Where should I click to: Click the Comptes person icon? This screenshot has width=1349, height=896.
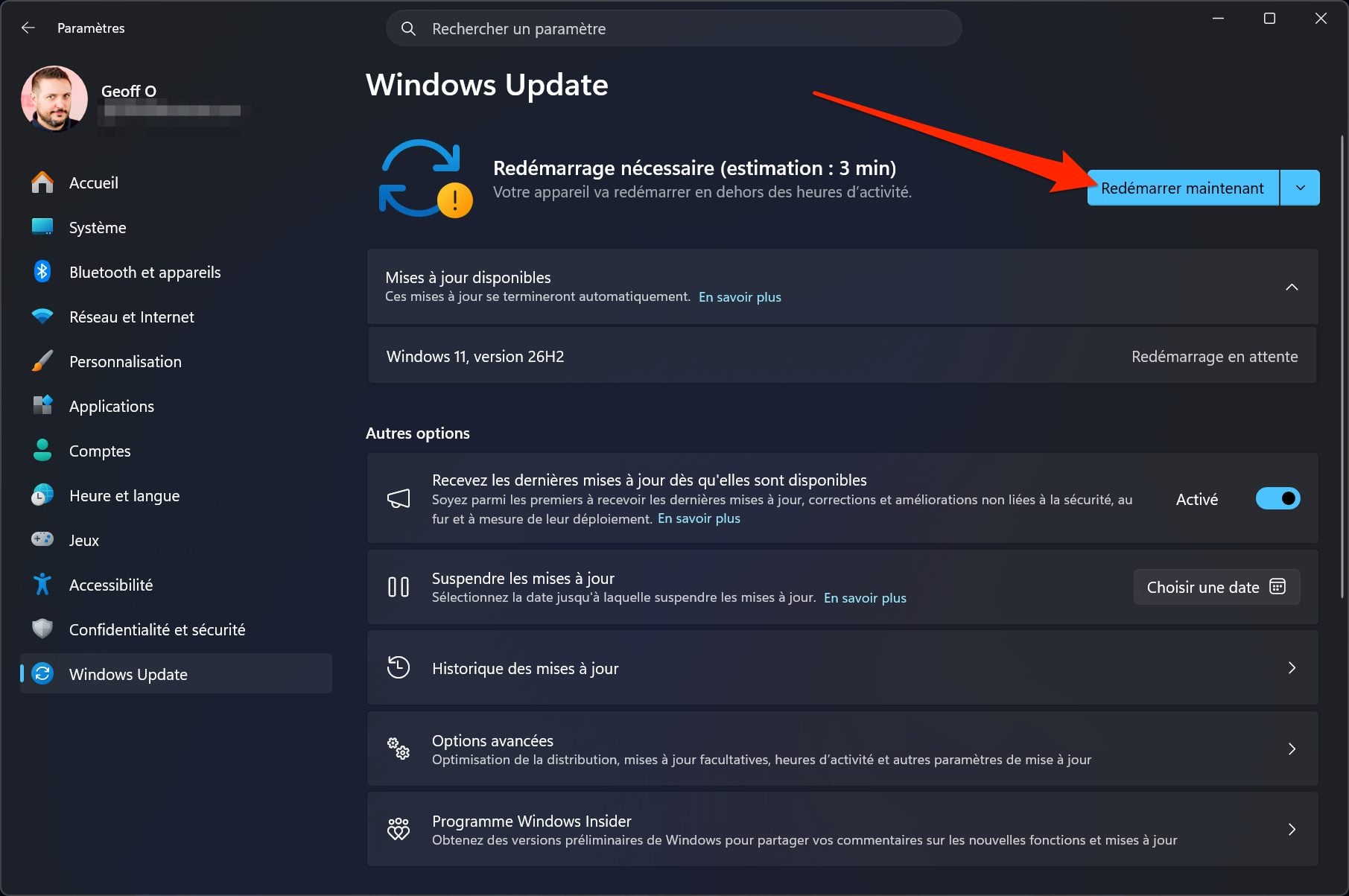click(x=42, y=451)
